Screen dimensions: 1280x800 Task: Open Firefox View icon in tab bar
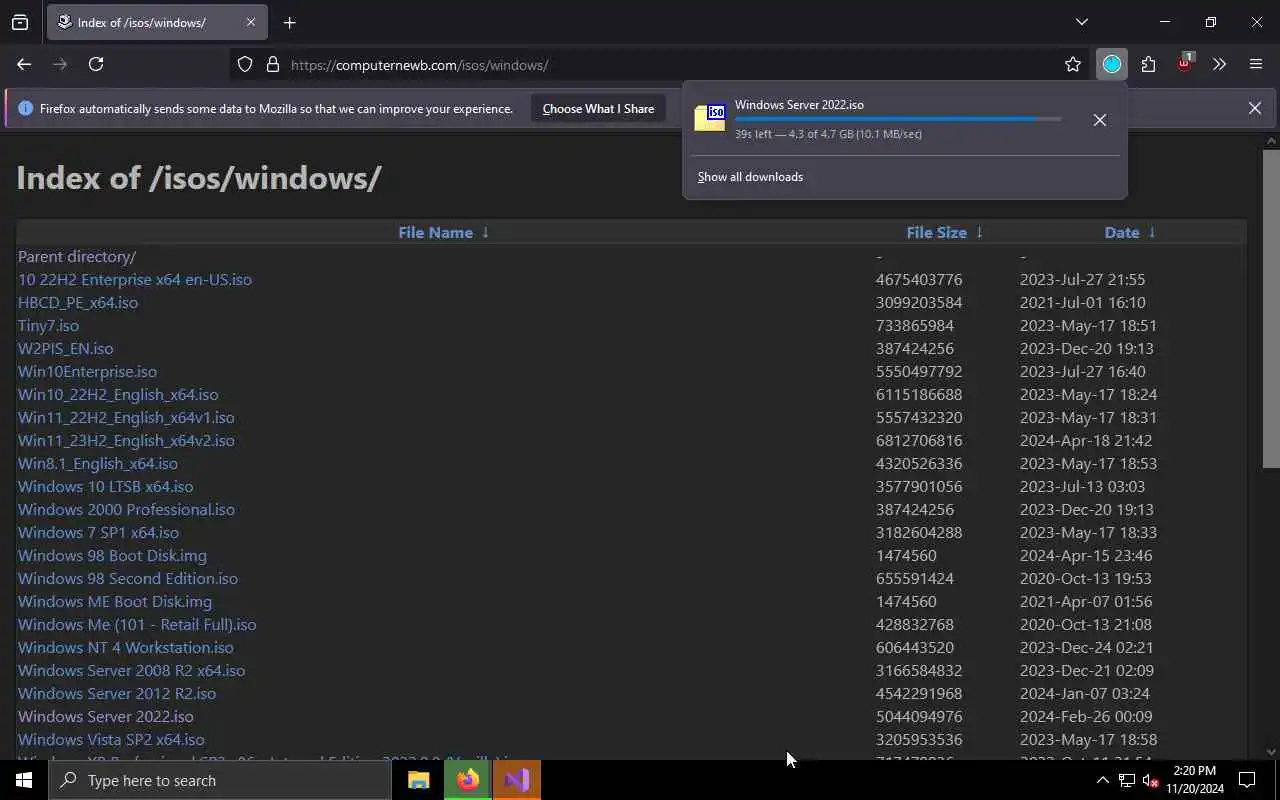20,22
